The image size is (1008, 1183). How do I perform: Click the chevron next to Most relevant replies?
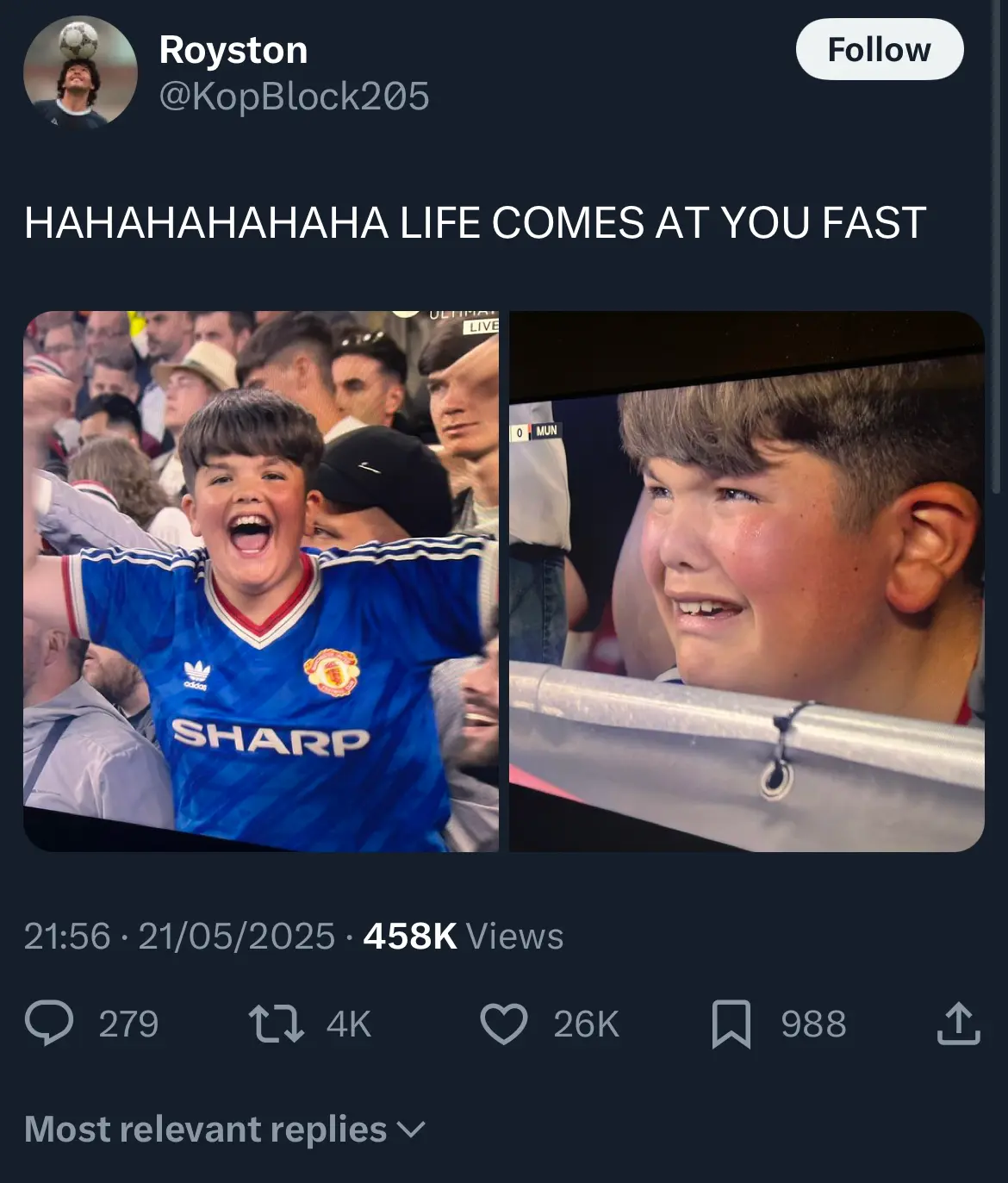(412, 1130)
